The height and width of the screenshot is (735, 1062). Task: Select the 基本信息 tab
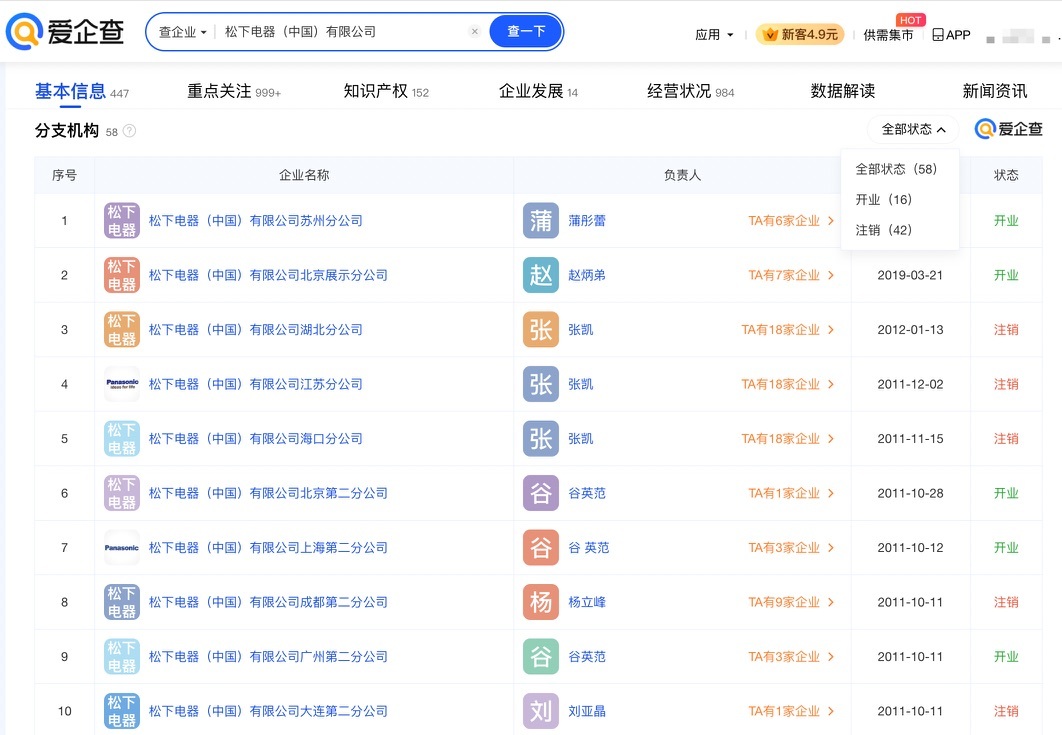point(81,91)
